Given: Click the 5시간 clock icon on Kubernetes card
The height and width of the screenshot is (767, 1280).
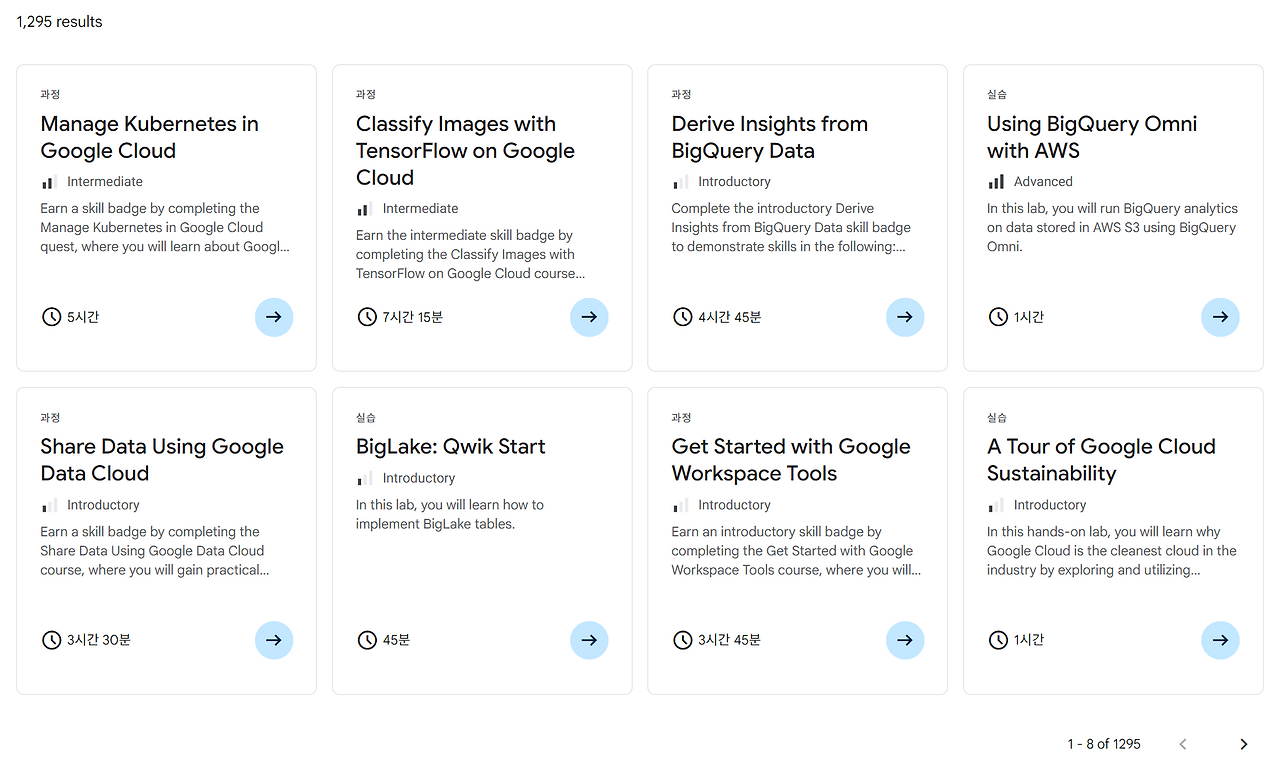Looking at the screenshot, I should click(51, 317).
